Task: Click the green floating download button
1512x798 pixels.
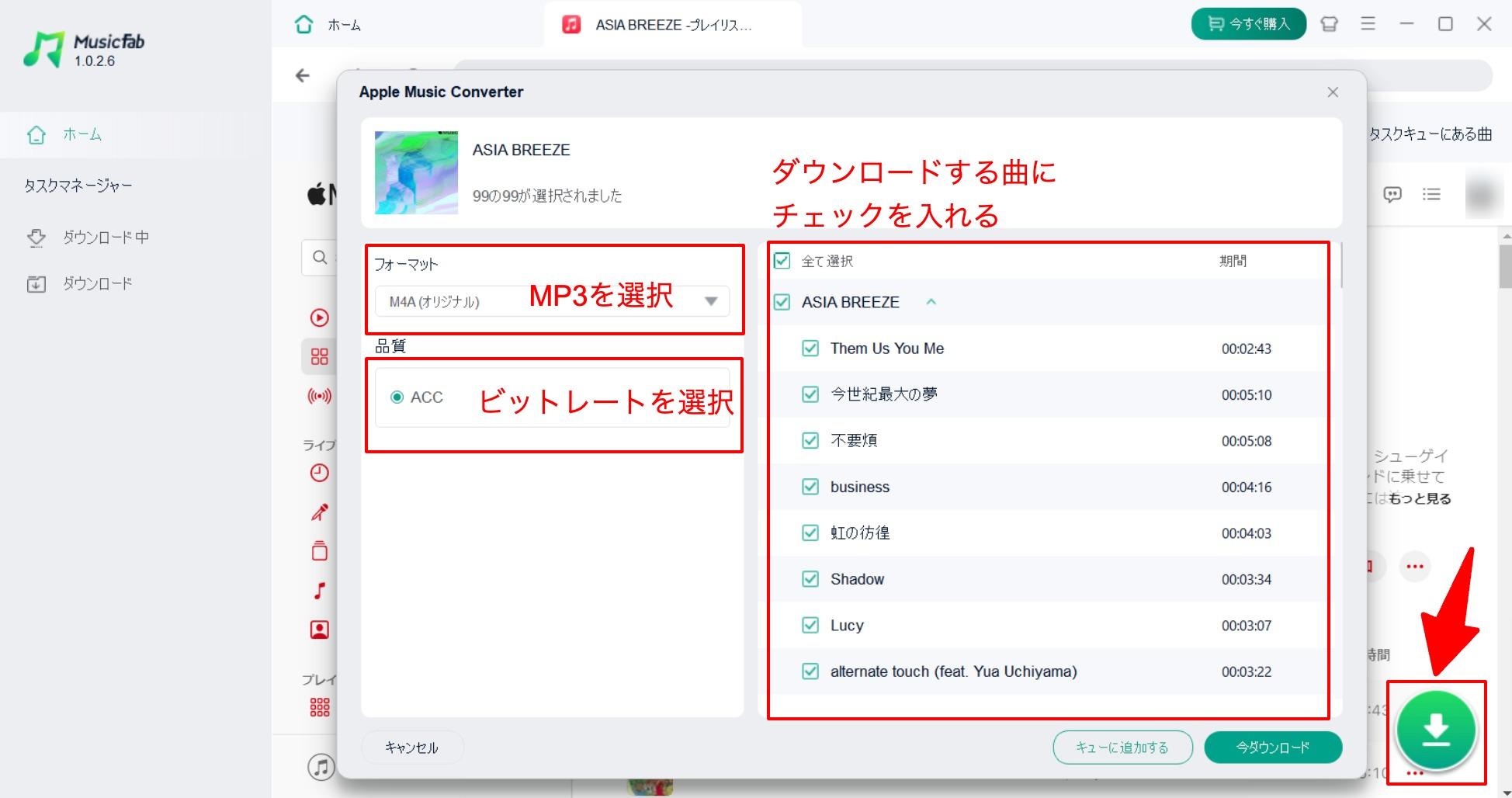Action: (x=1436, y=730)
